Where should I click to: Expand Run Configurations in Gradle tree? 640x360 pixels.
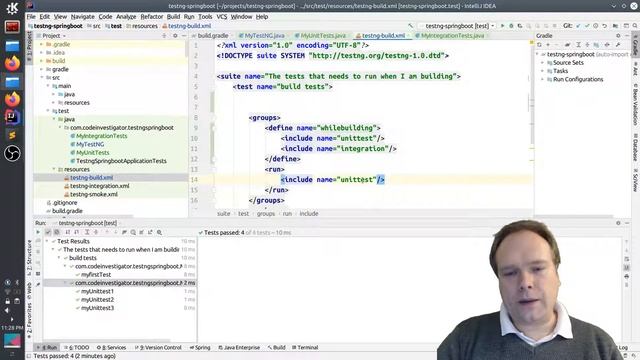coord(542,79)
